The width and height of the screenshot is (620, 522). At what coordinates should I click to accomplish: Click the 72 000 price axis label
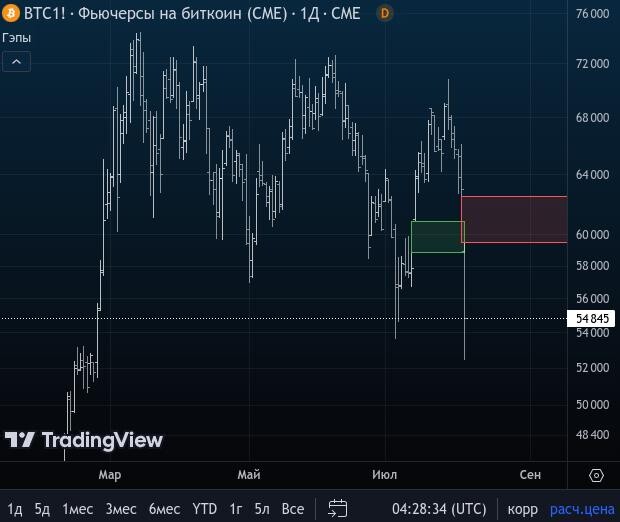pyautogui.click(x=592, y=64)
